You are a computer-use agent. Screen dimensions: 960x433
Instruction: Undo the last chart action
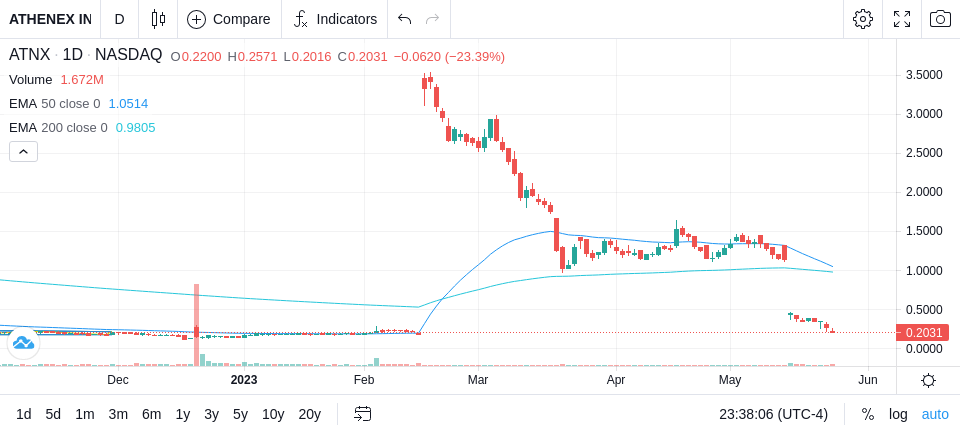pos(404,19)
